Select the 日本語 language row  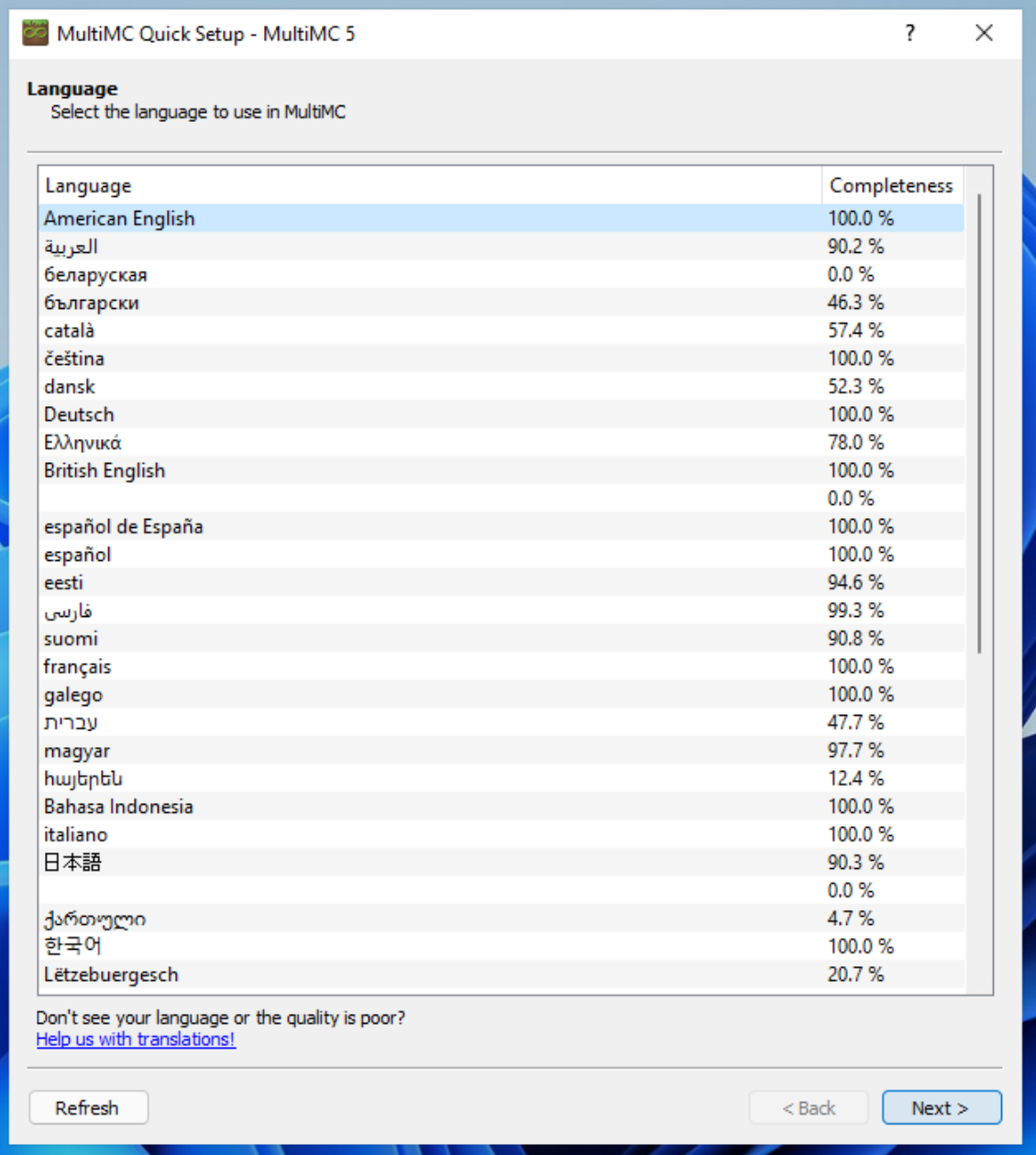[72, 863]
